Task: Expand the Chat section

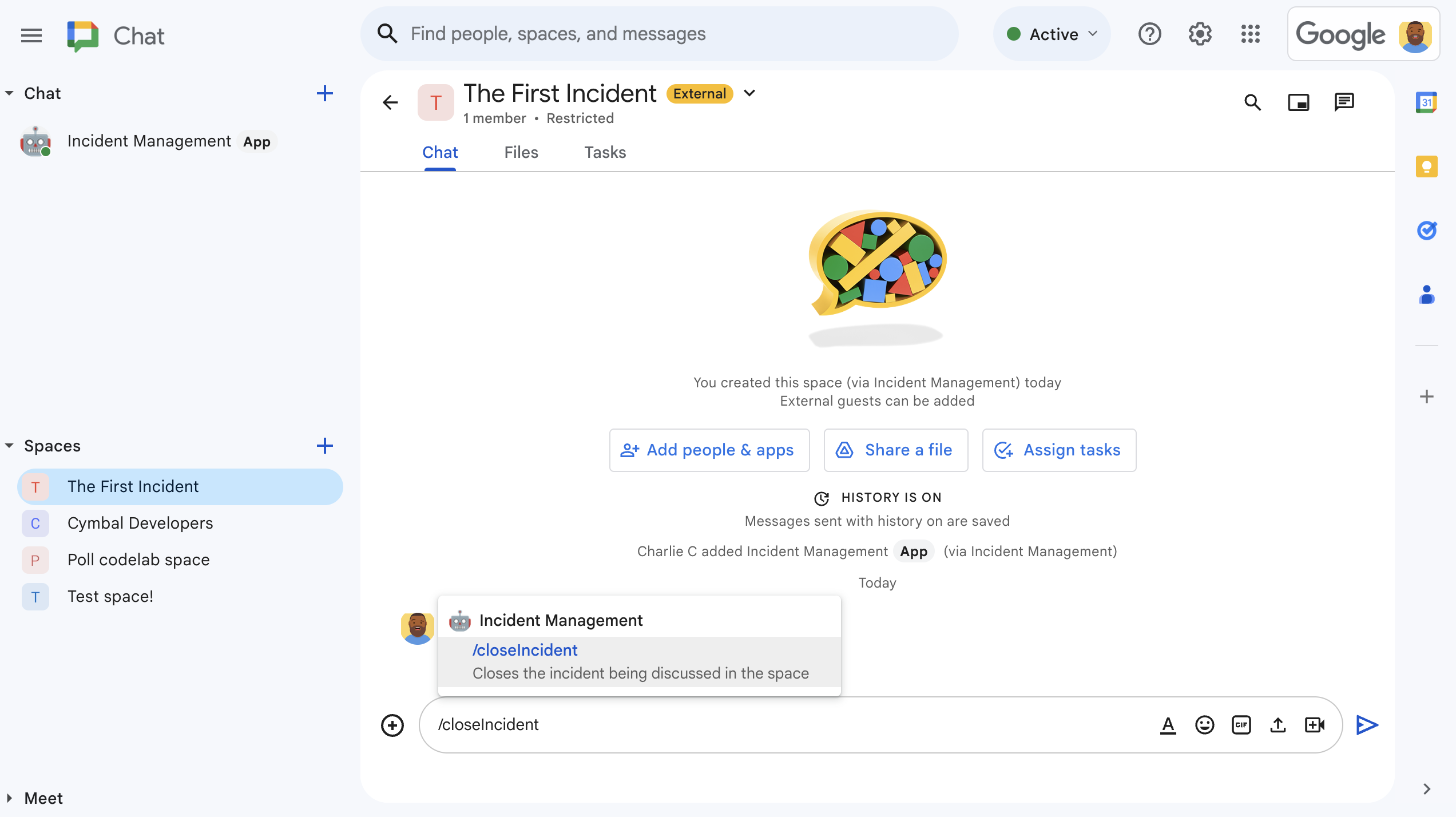Action: 9,93
